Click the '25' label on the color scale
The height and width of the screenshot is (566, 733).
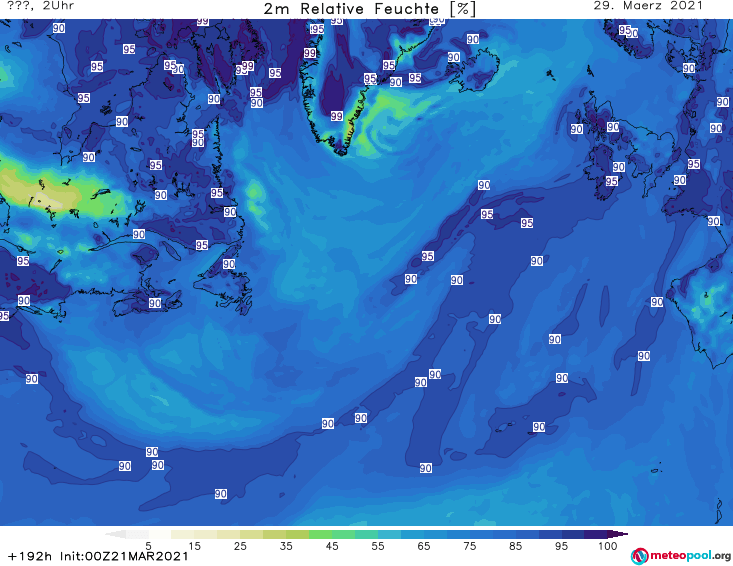coord(240,546)
